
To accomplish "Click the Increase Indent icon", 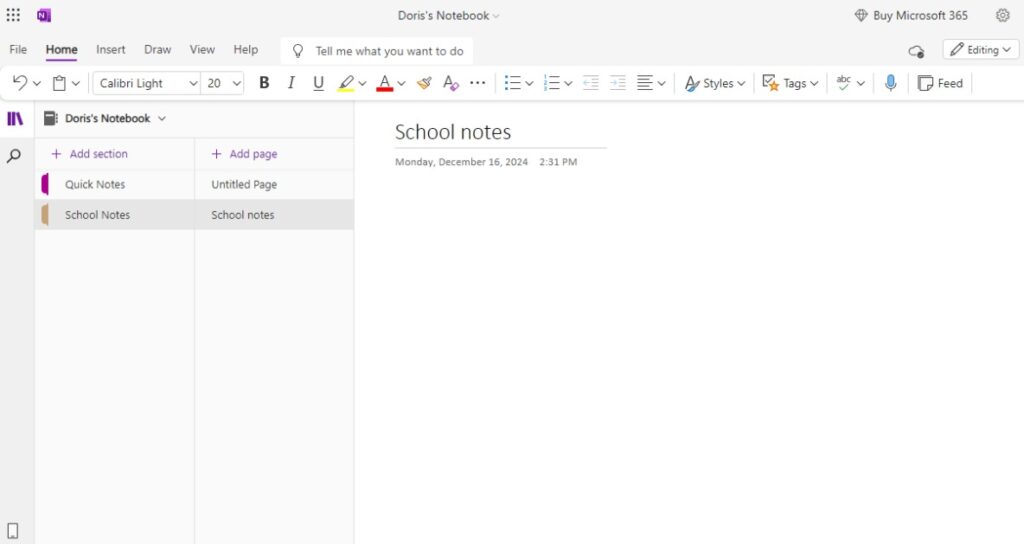I will click(617, 83).
